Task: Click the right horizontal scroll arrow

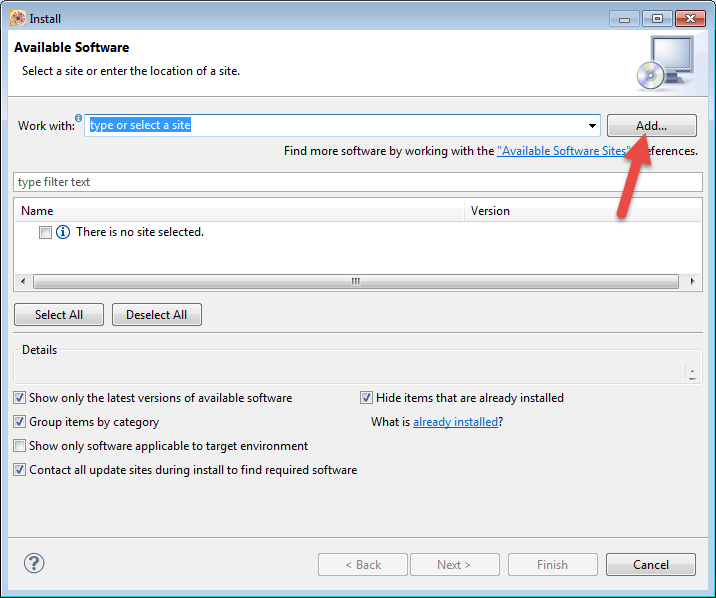Action: (692, 281)
